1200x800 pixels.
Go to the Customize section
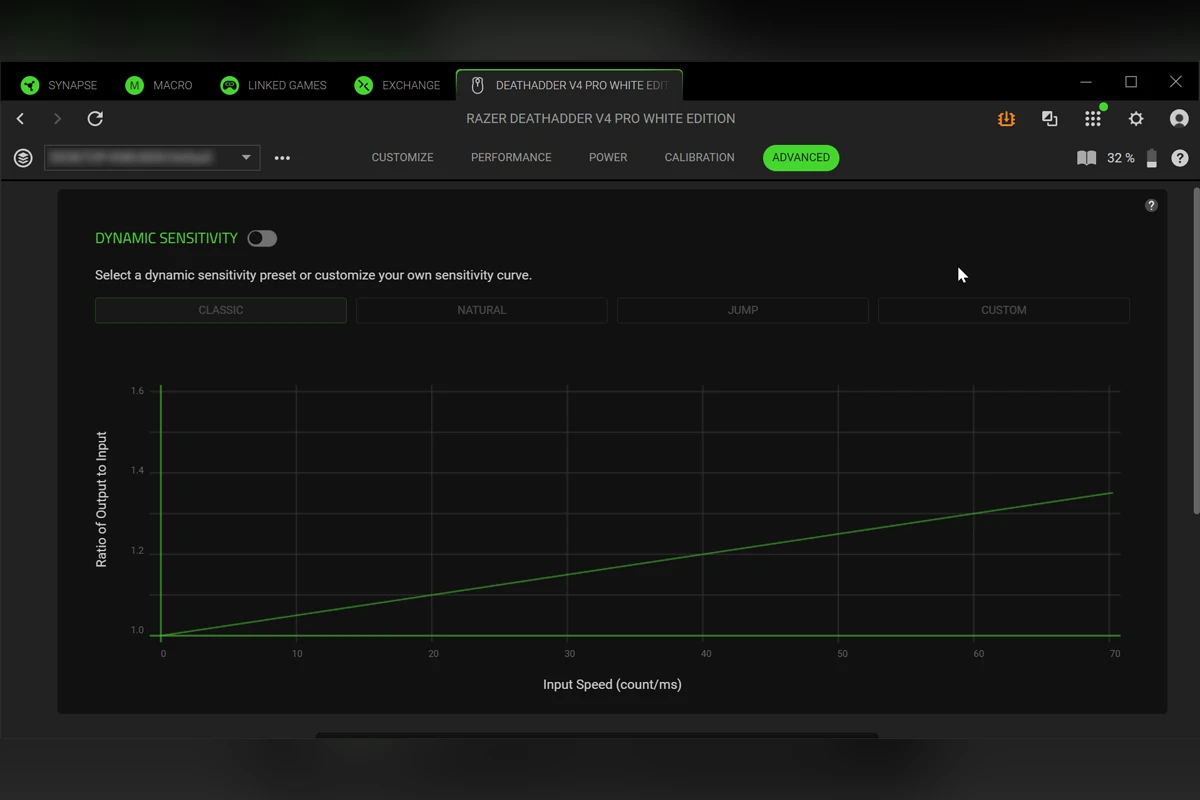(402, 158)
